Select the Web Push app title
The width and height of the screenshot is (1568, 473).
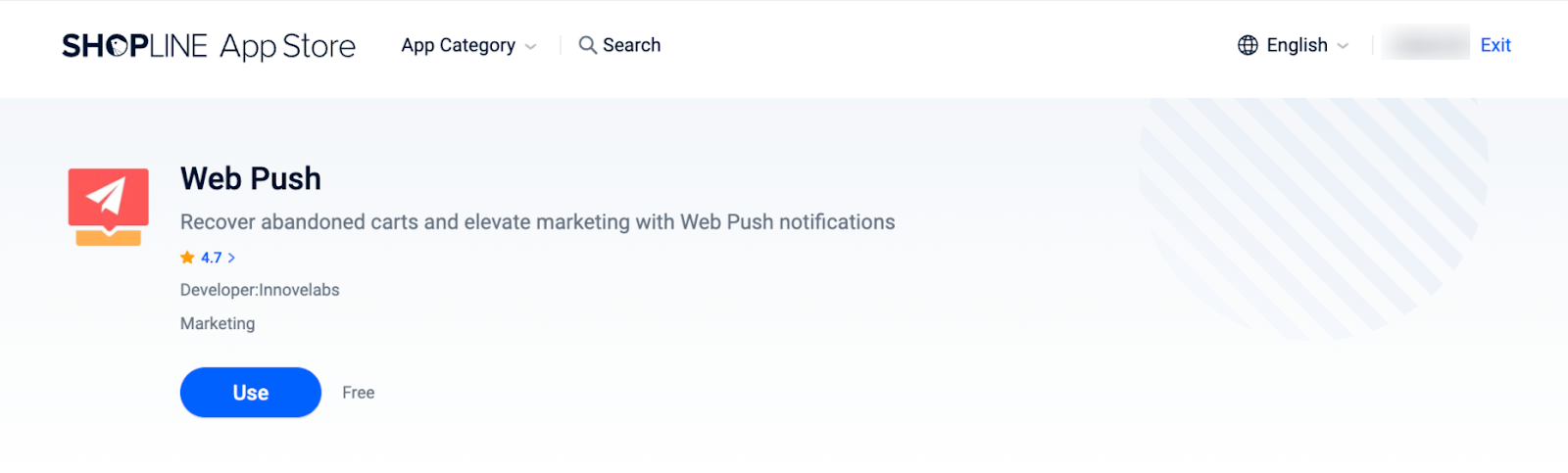click(251, 178)
